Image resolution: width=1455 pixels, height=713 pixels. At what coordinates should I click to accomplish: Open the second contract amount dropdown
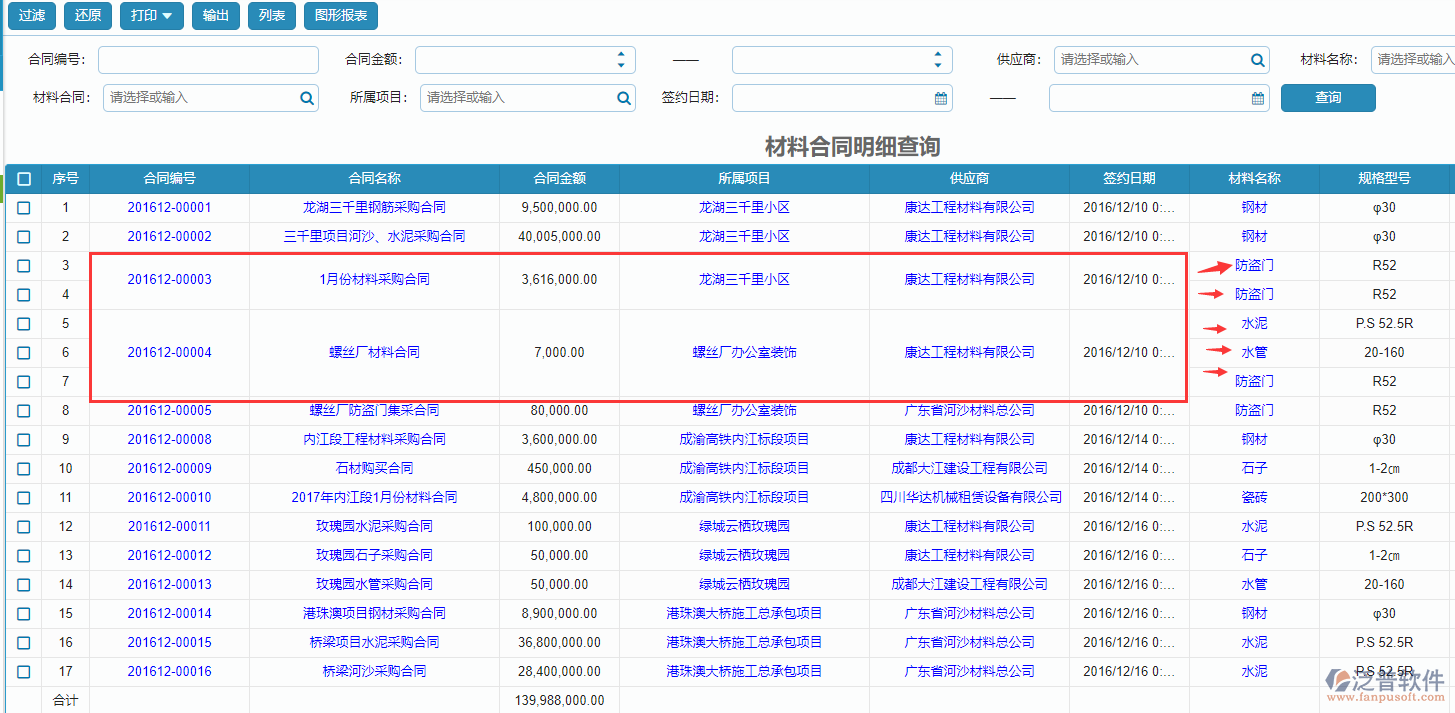point(937,60)
